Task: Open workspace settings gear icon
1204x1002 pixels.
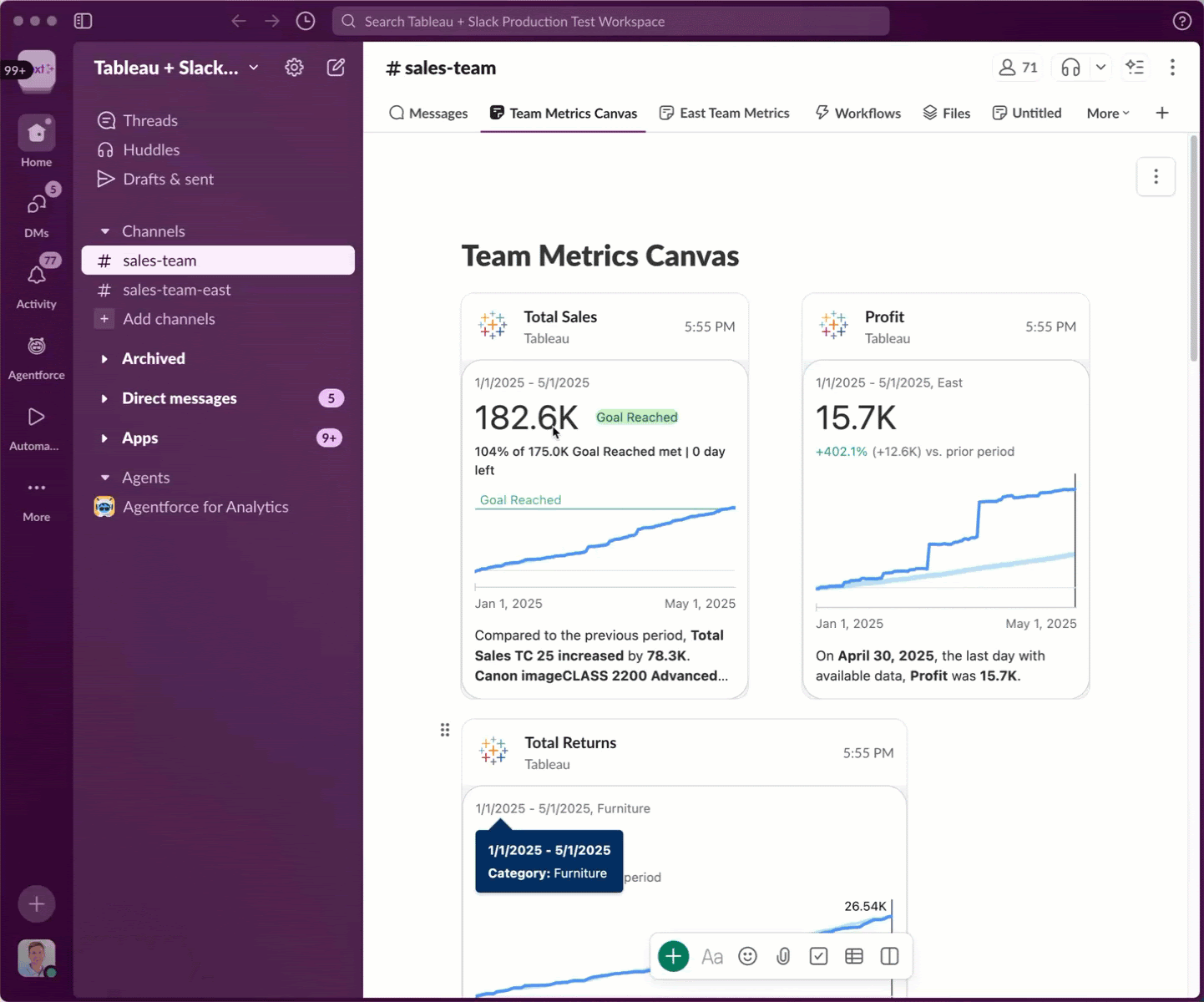Action: click(x=294, y=68)
